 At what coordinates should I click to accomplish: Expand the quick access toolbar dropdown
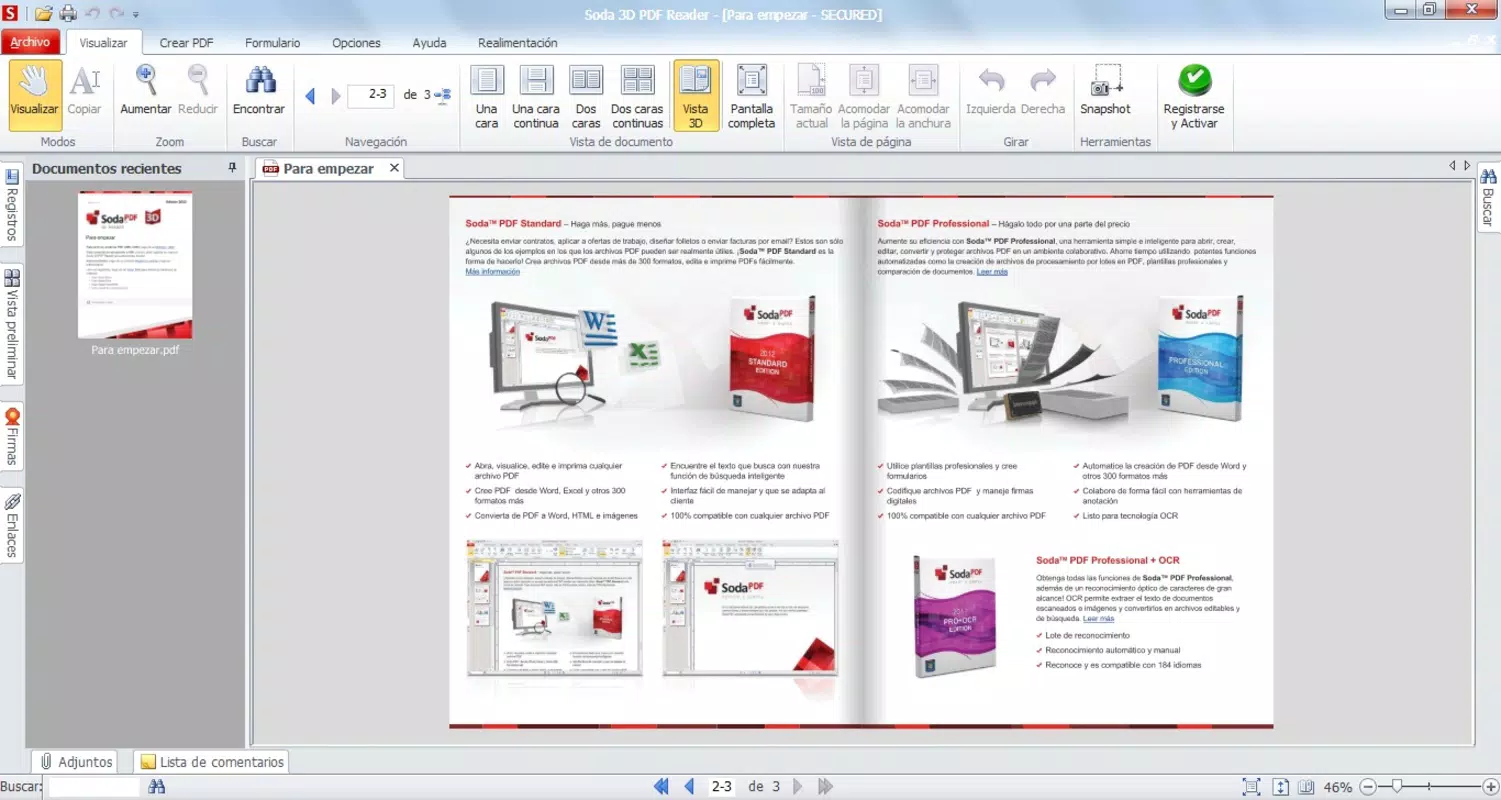(136, 15)
